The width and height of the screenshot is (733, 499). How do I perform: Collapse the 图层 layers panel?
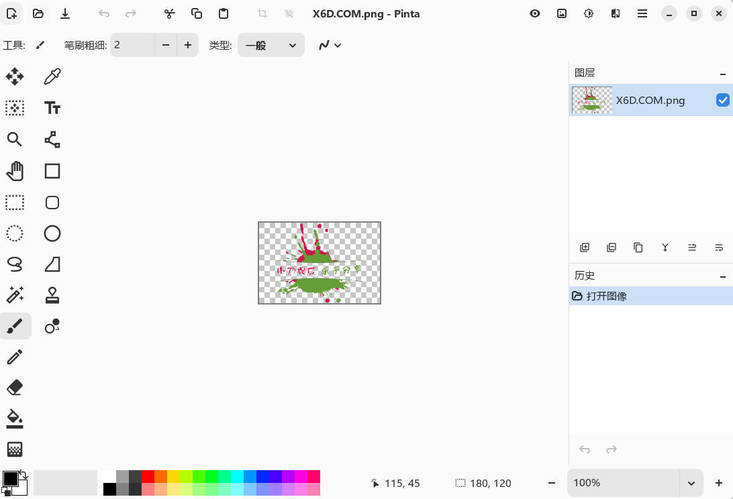click(x=722, y=73)
